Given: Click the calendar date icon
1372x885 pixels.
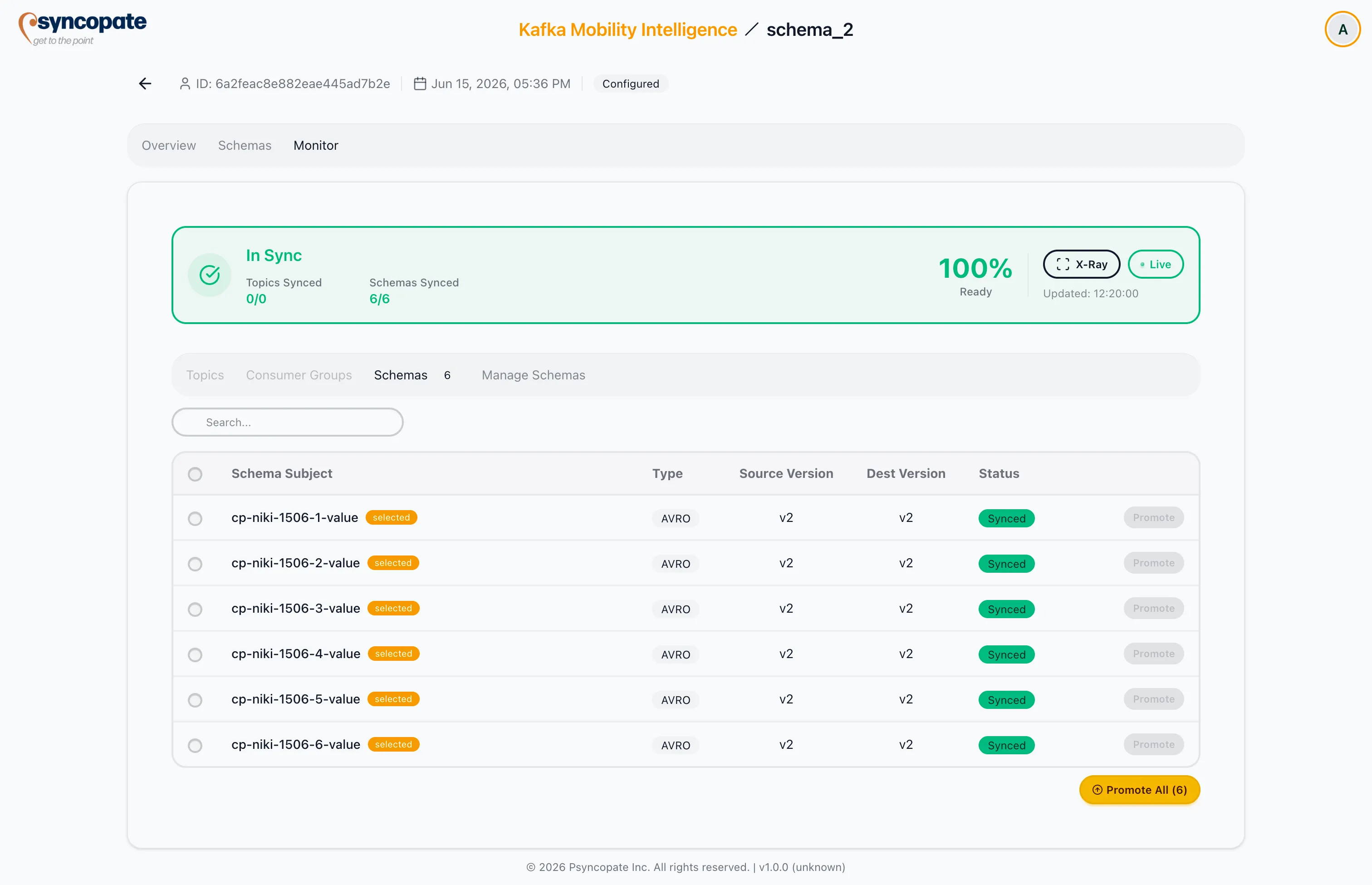Looking at the screenshot, I should click(x=420, y=84).
